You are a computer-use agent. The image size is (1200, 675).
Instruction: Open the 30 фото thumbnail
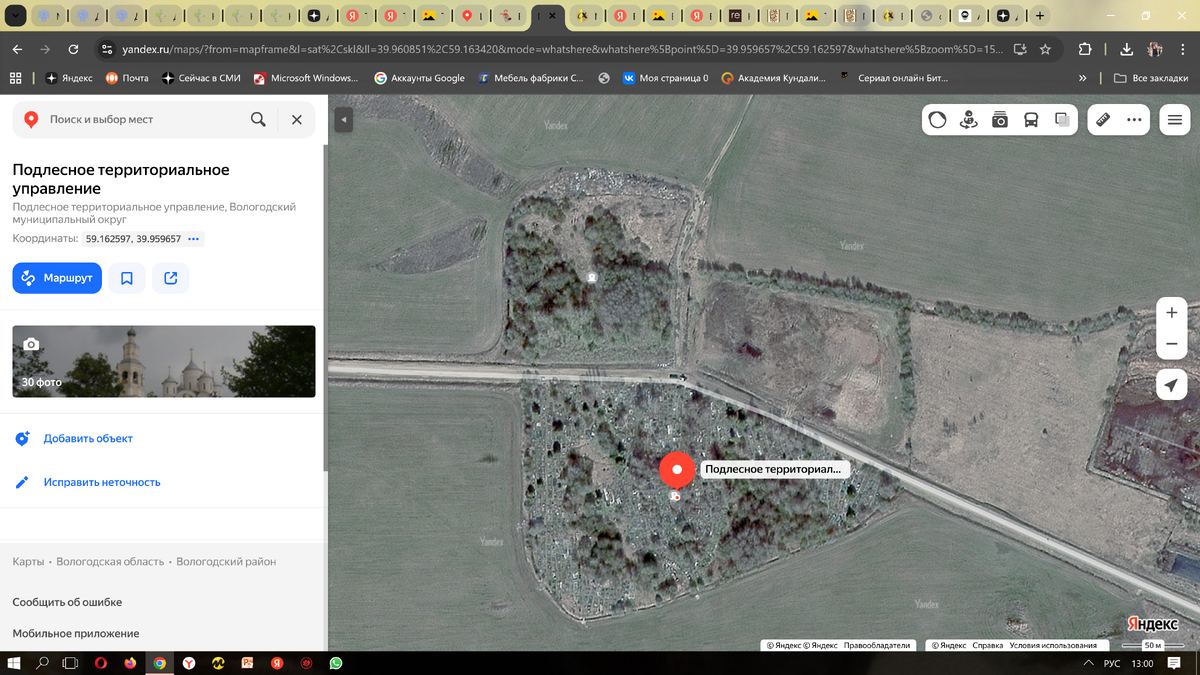(x=164, y=361)
